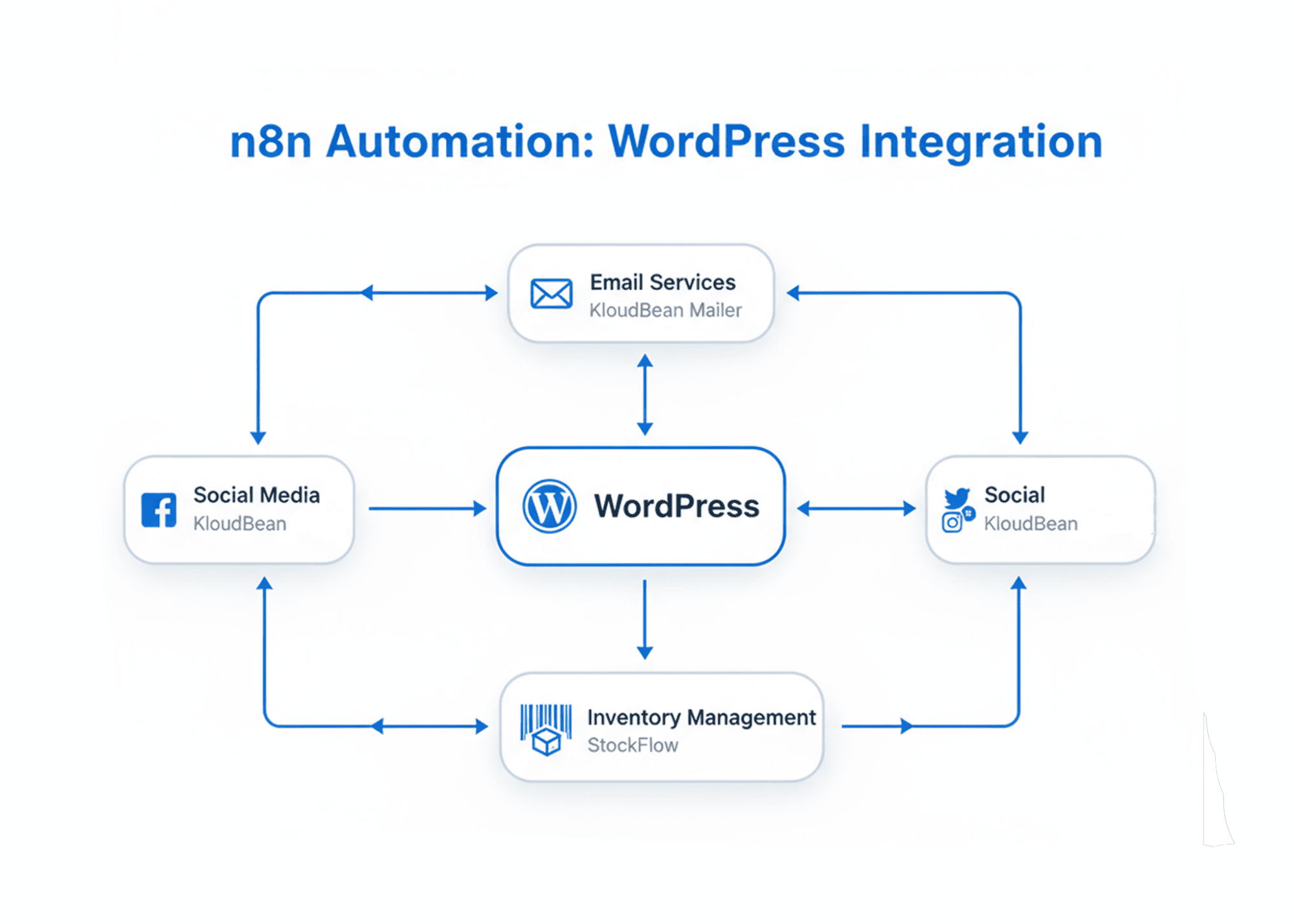Viewport: 1294px width, 924px height.
Task: Click the WordPress logo icon
Action: click(x=549, y=506)
